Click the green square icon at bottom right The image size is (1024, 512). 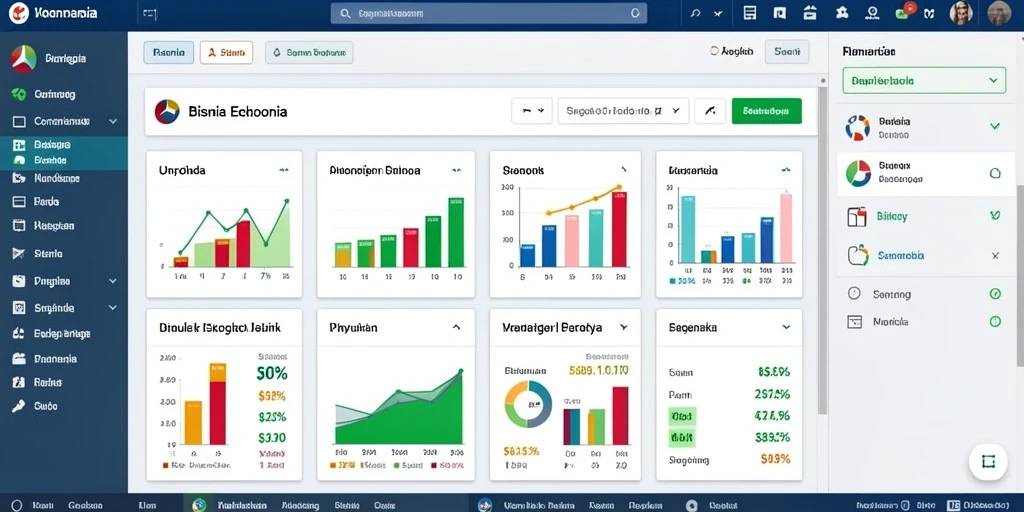tap(988, 462)
